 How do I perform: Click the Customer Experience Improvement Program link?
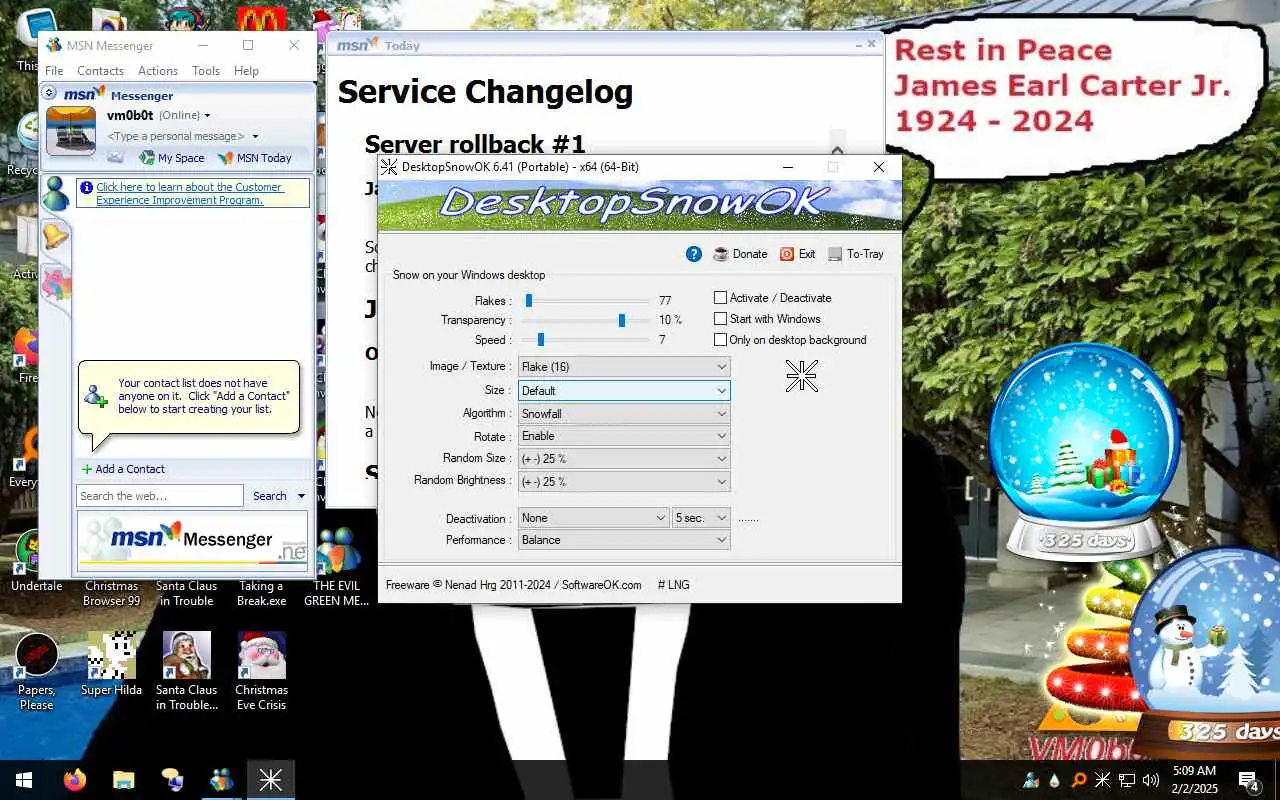pos(190,194)
